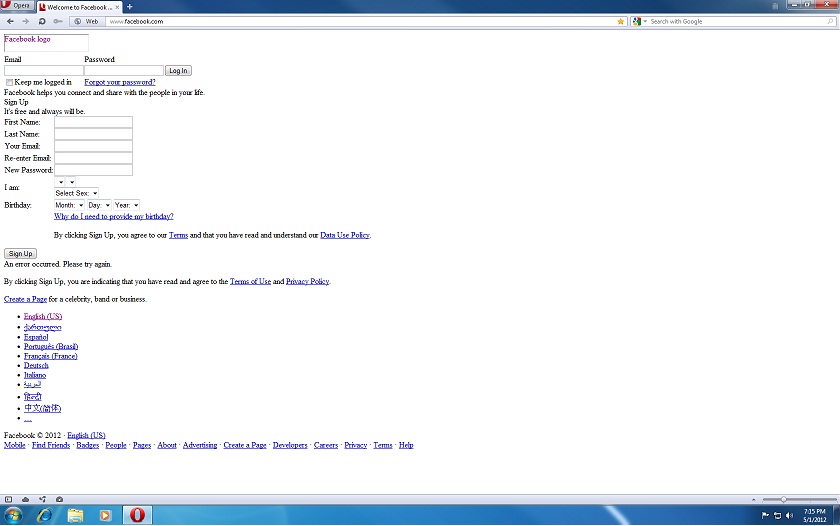Focus the login Email field
The image size is (840, 526).
[x=43, y=71]
